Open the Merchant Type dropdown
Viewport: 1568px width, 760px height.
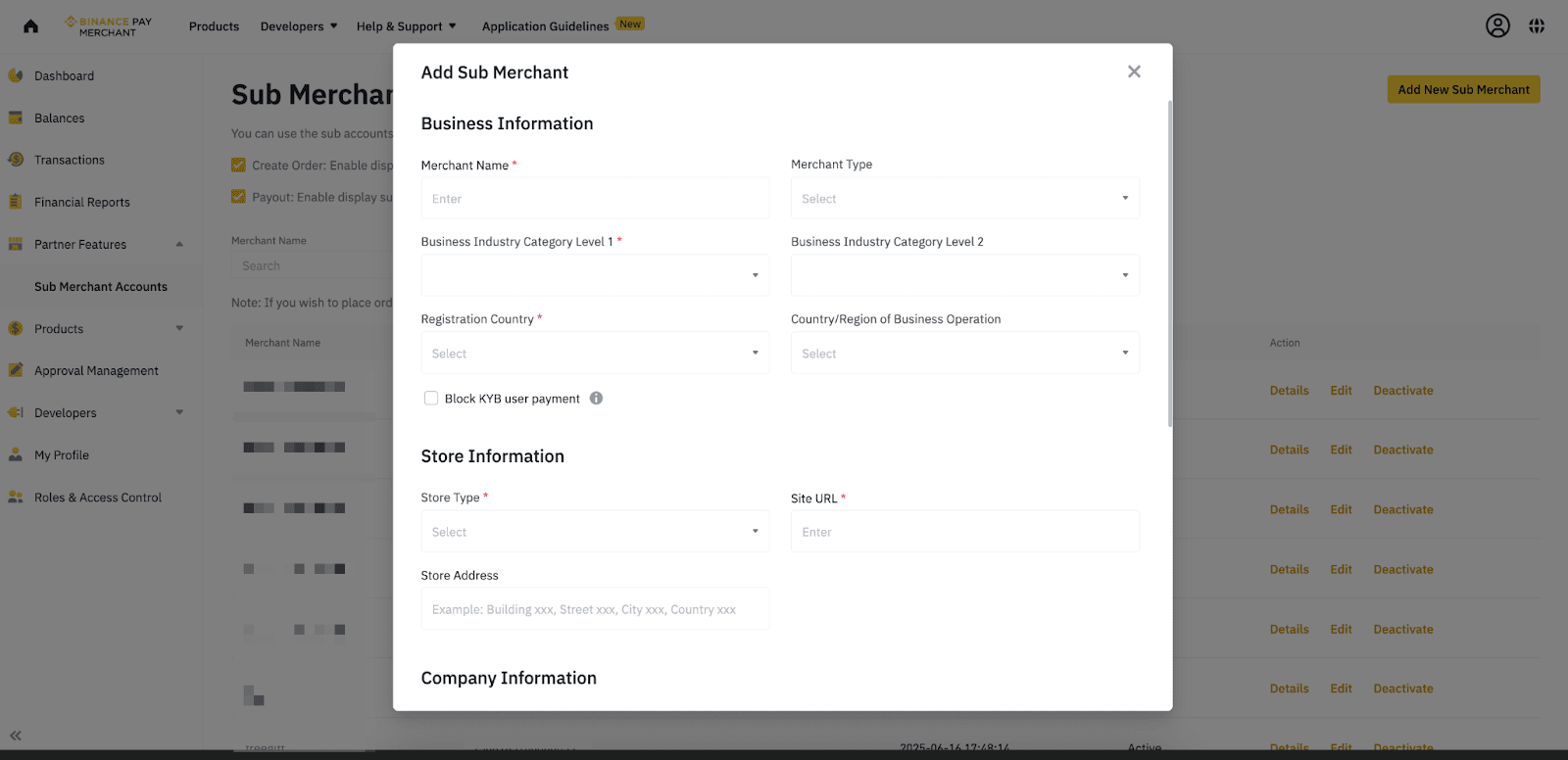(964, 199)
